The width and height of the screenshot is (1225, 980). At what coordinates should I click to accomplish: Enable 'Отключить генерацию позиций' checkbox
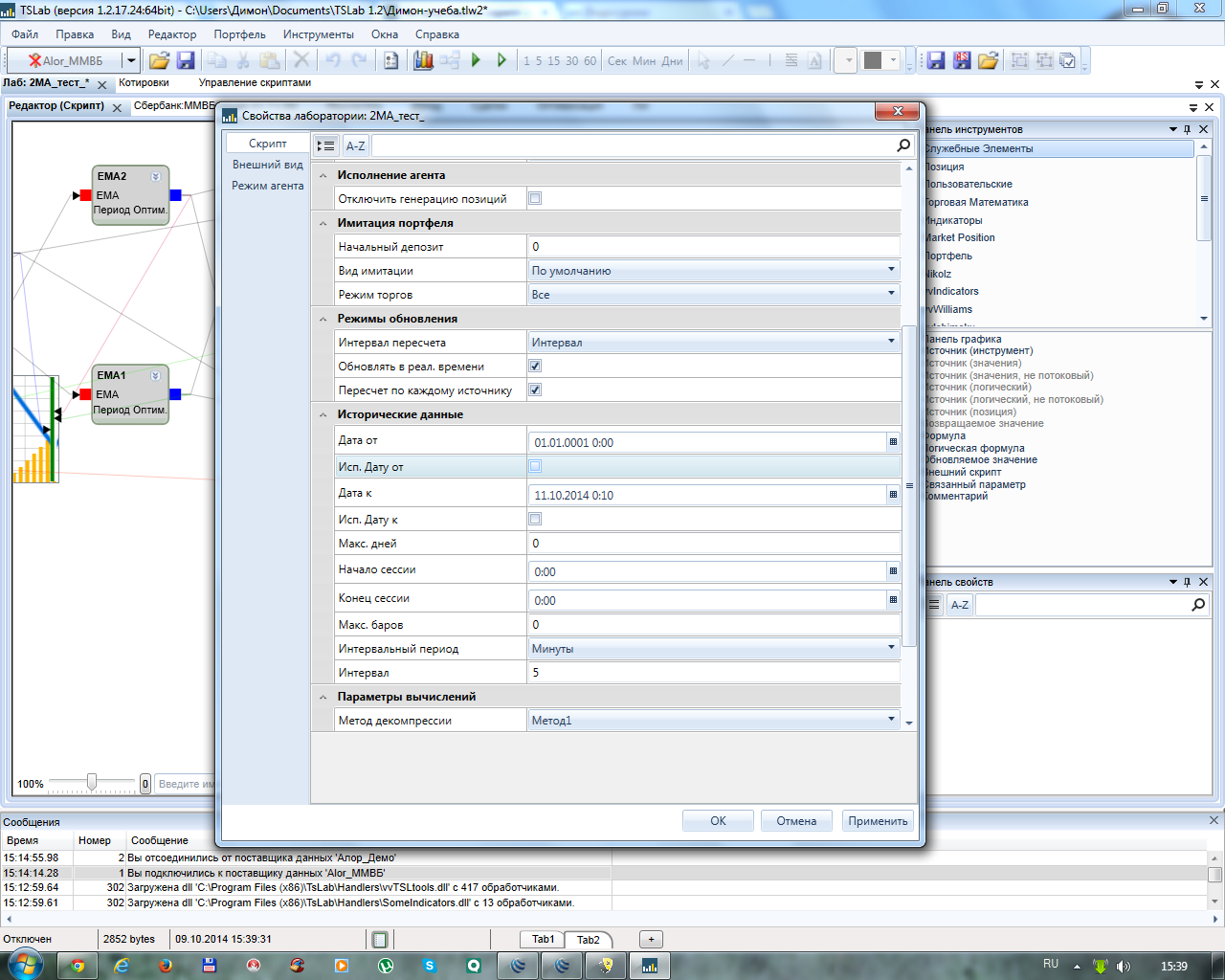535,198
